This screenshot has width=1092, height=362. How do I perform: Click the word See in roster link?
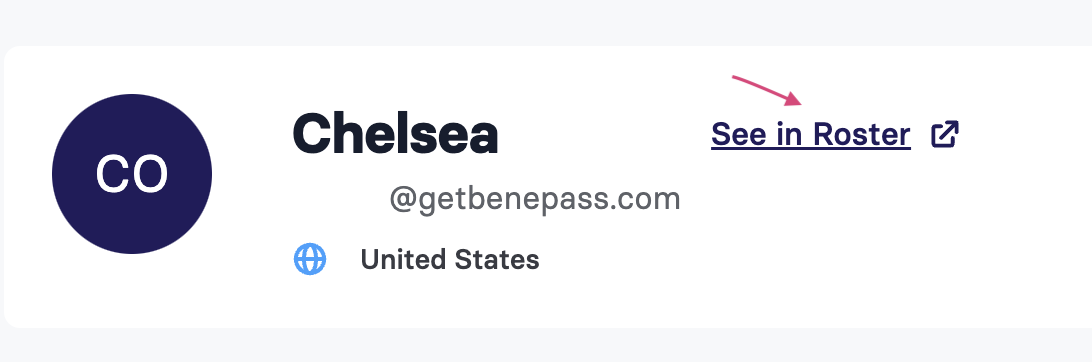coord(739,134)
